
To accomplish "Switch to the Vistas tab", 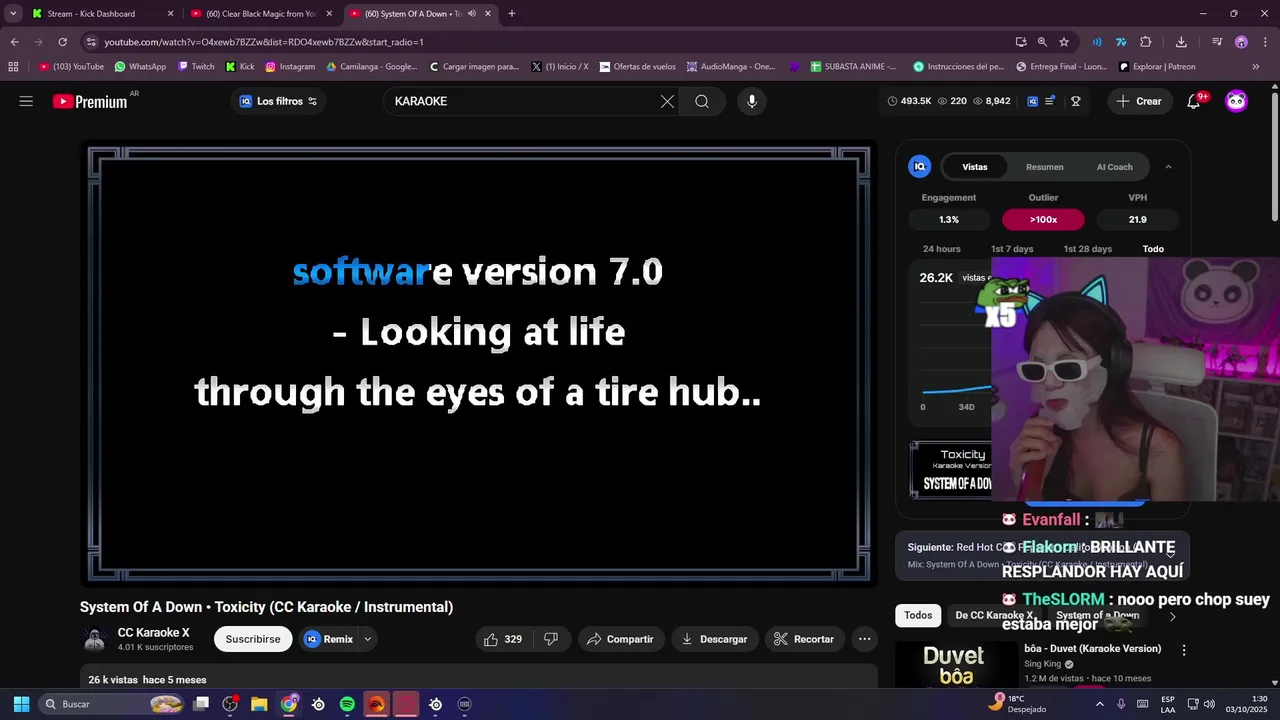I will click(x=975, y=167).
